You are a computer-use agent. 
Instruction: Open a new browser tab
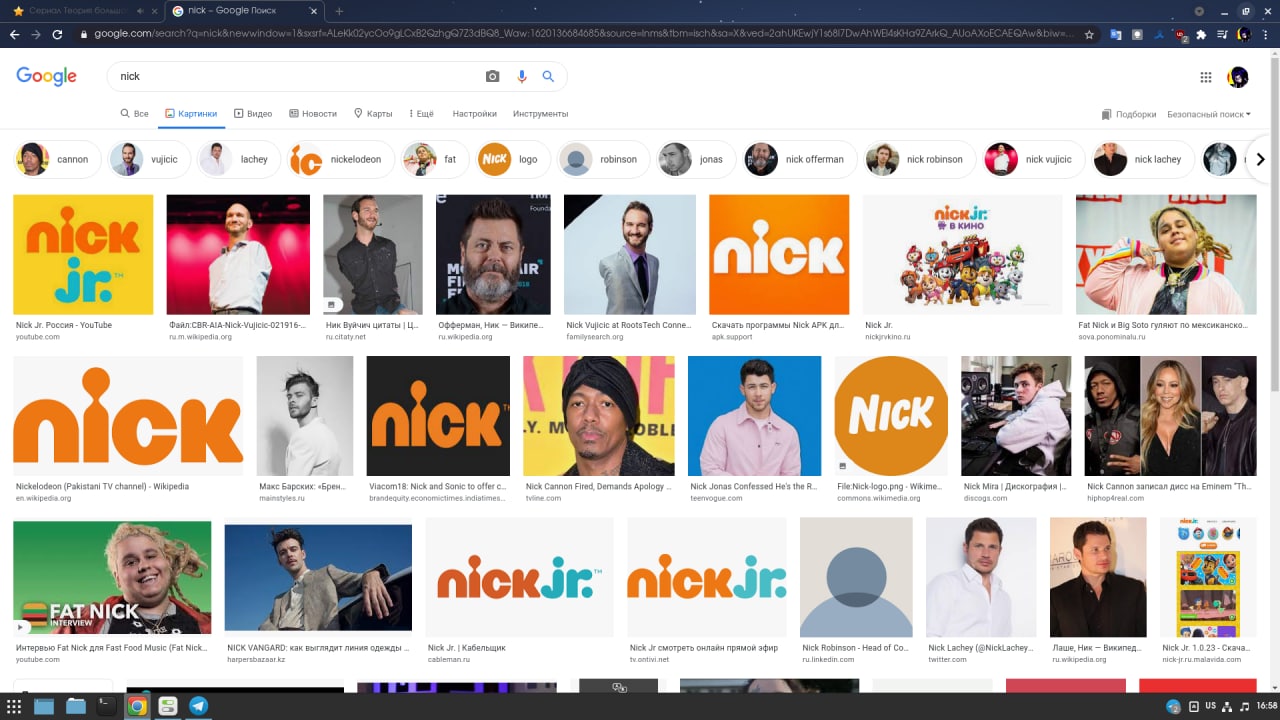339,11
